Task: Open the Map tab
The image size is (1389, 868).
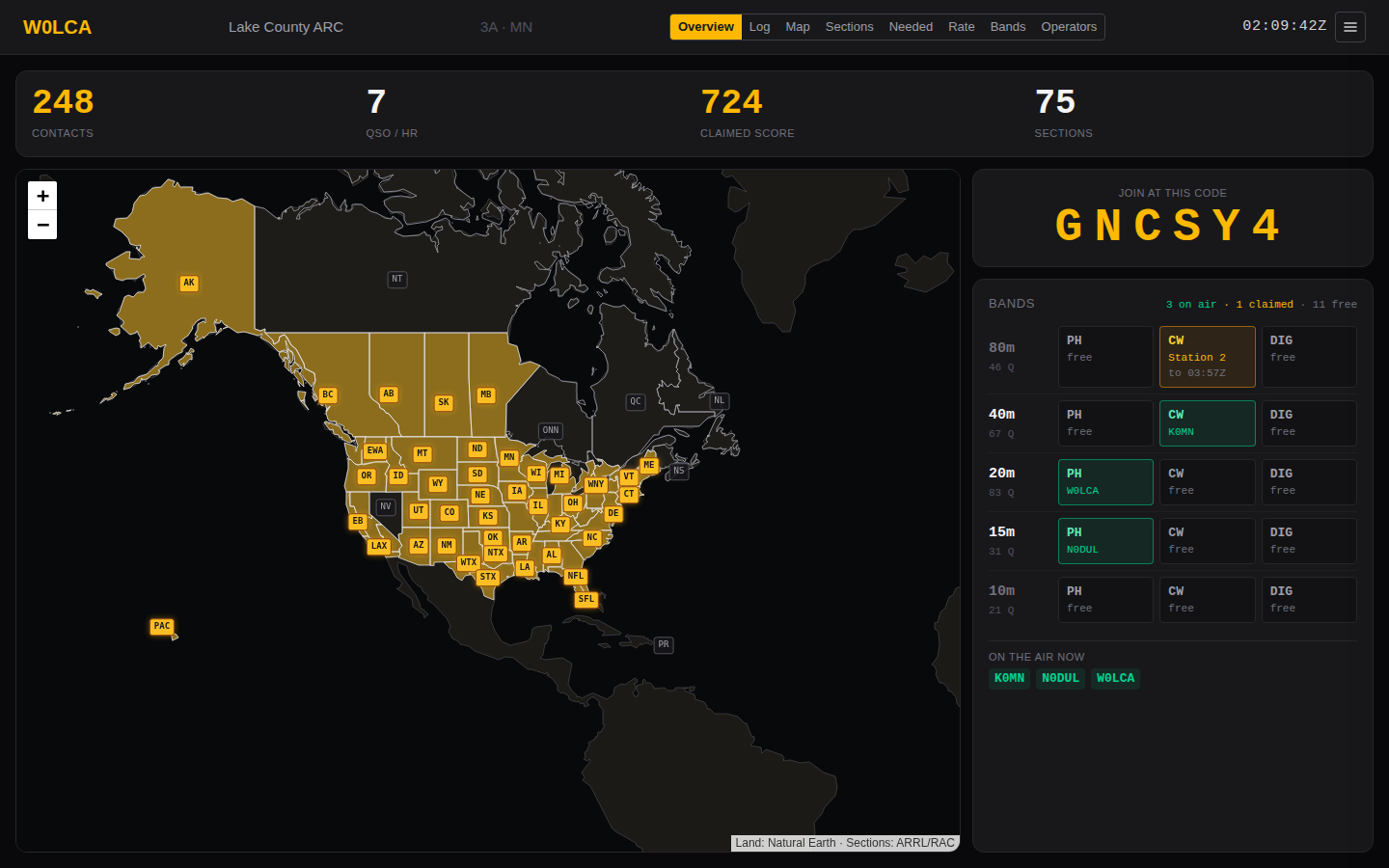Action: click(798, 27)
